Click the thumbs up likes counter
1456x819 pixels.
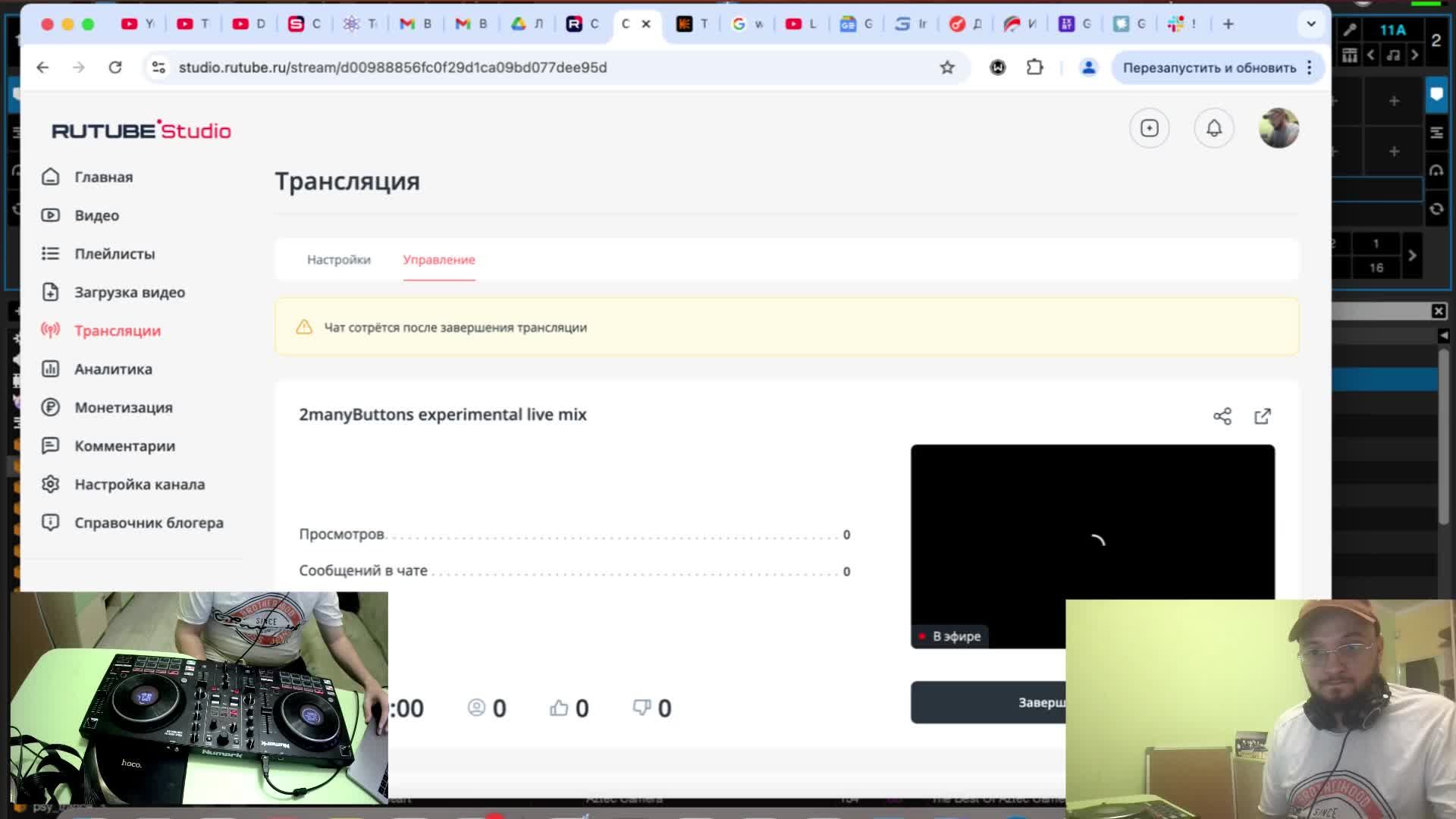click(x=569, y=708)
